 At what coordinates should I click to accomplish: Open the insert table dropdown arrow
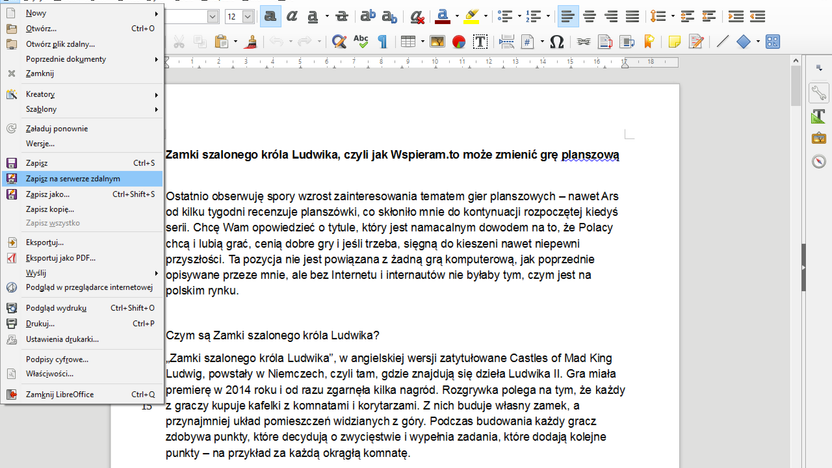pyautogui.click(x=422, y=41)
